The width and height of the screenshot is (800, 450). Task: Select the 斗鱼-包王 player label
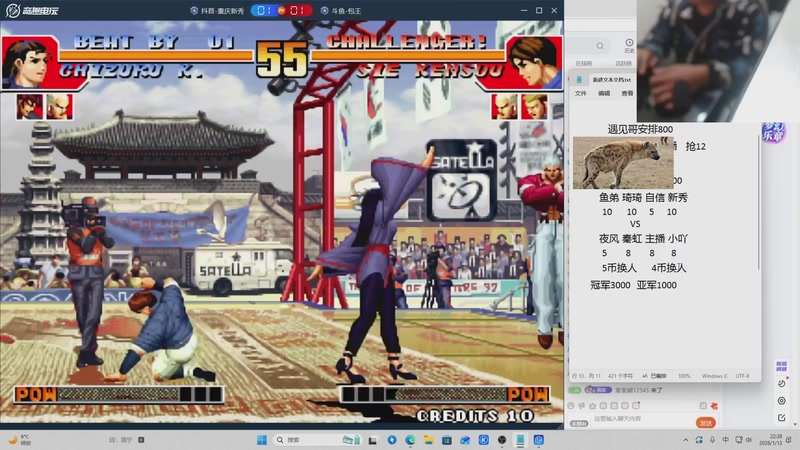(341, 11)
